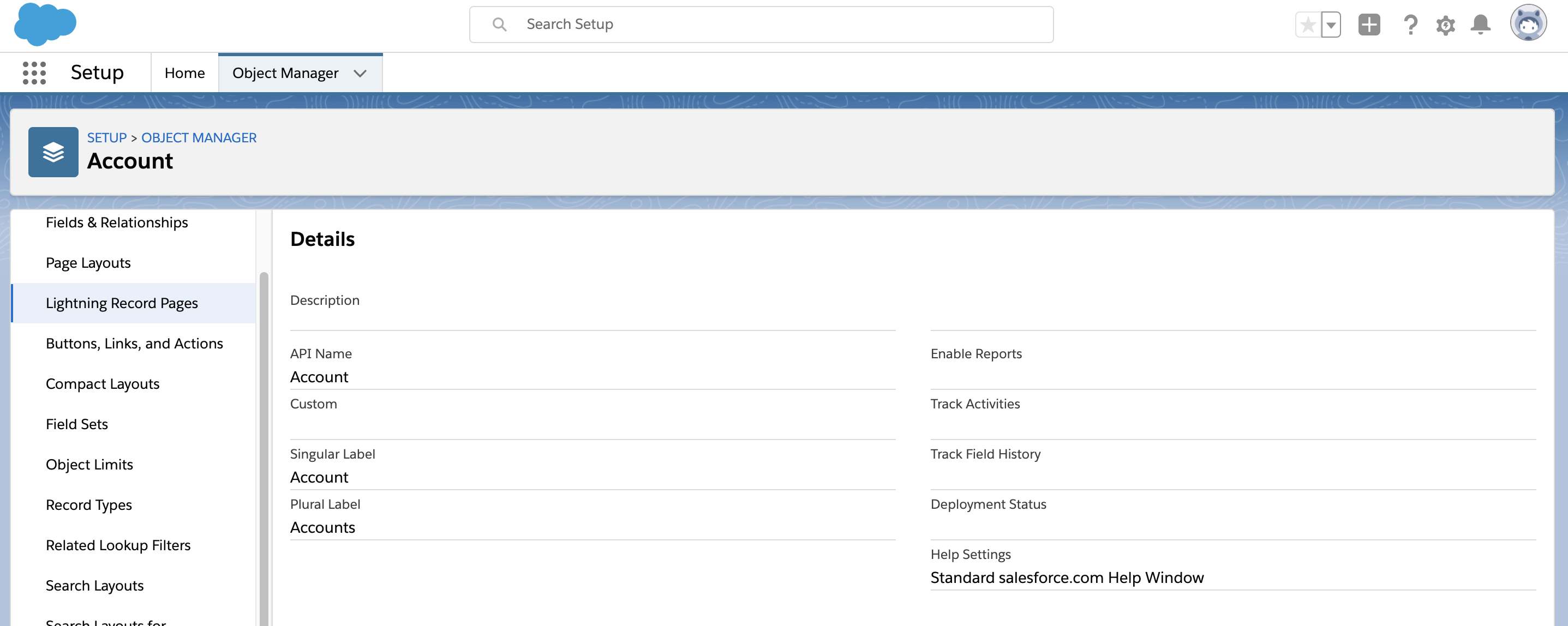View notifications via the bell icon
The height and width of the screenshot is (626, 1568).
1481,25
